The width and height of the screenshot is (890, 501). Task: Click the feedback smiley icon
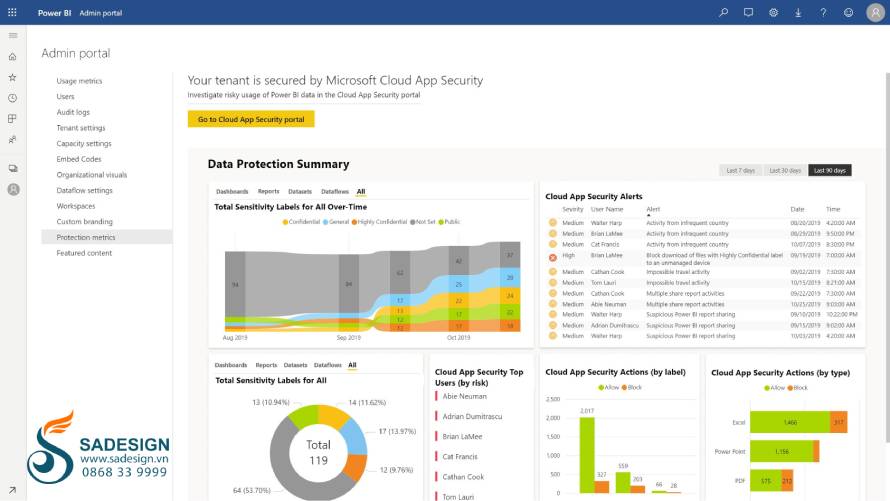(x=848, y=12)
